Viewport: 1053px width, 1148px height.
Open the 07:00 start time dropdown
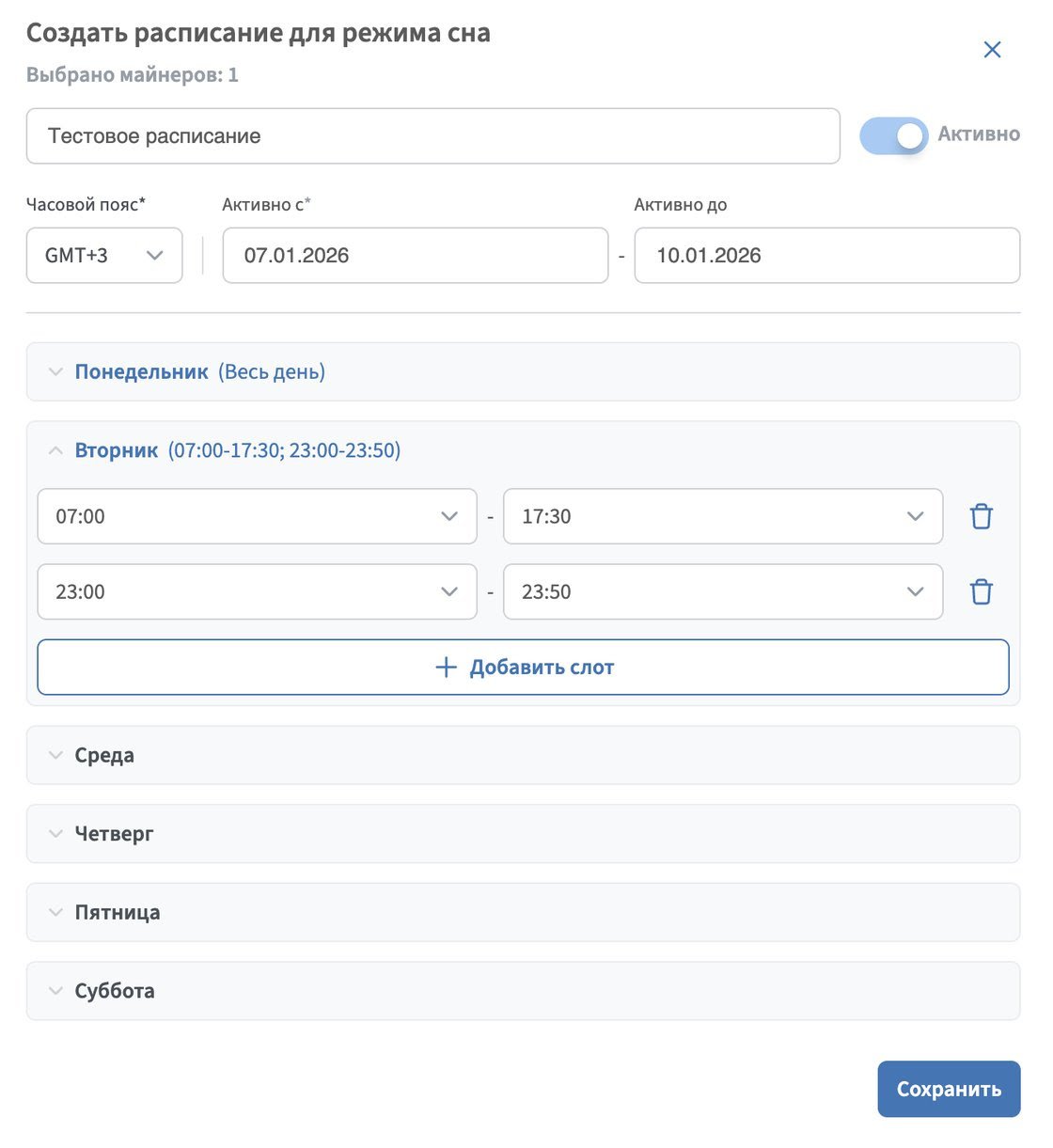coord(257,516)
